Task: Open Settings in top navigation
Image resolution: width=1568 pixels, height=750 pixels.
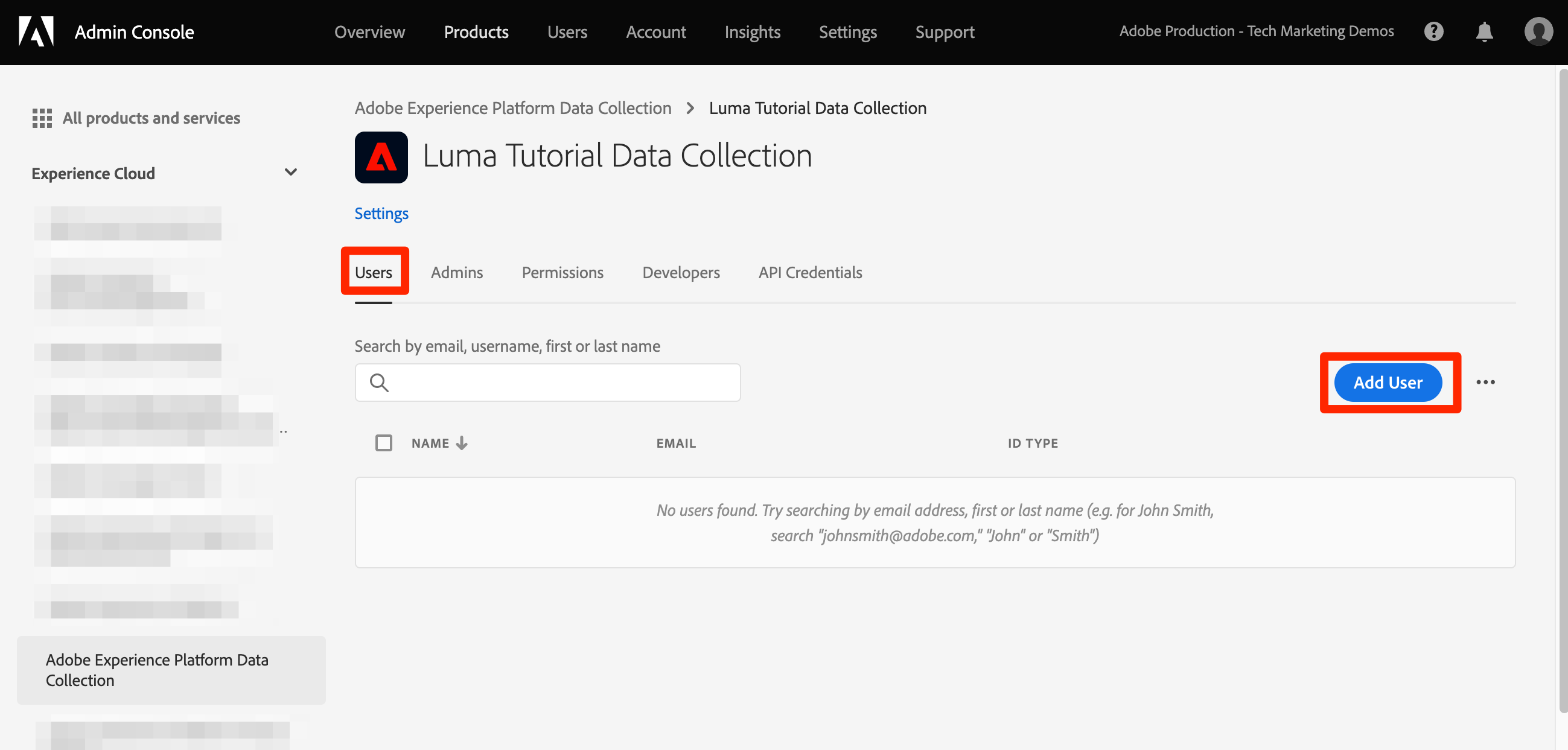Action: 847,31
